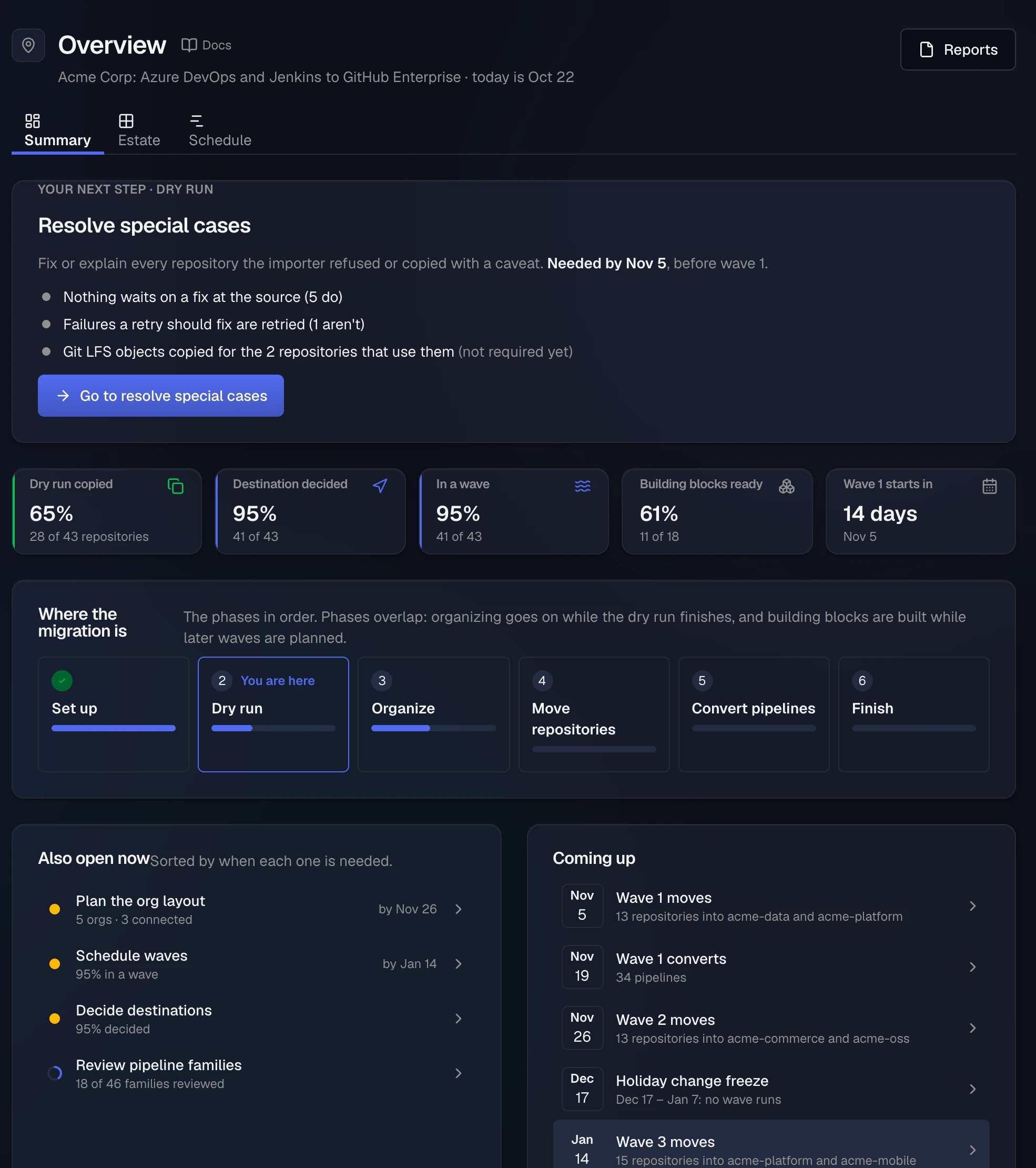Click the Summary tab grid icon
1036x1168 pixels.
(33, 121)
